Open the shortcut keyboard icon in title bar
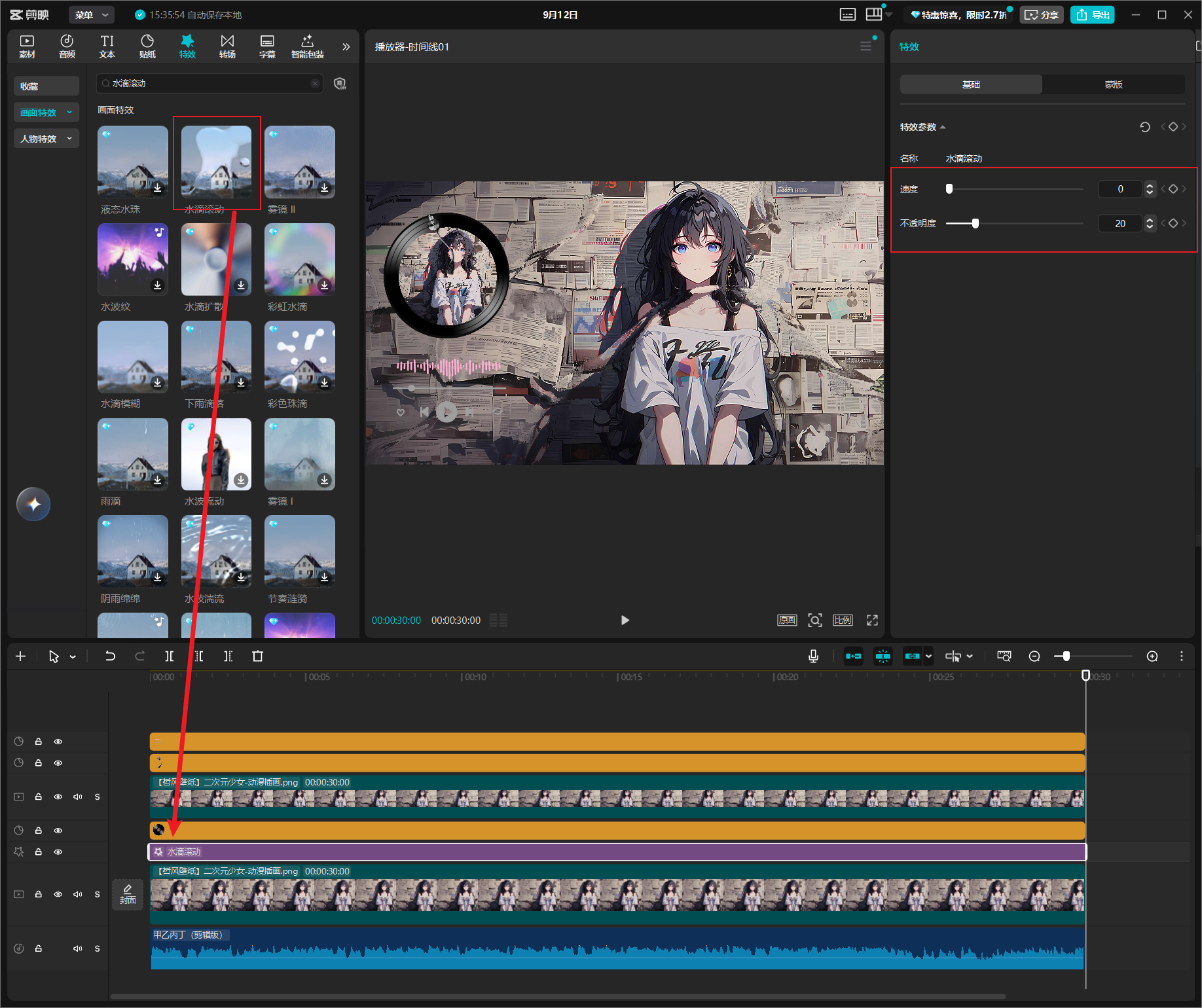 coord(848,14)
